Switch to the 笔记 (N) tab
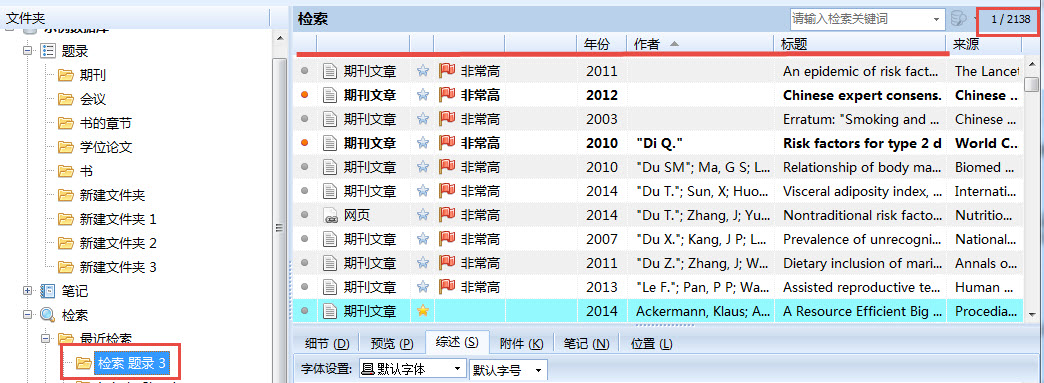The image size is (1044, 383). (x=586, y=344)
